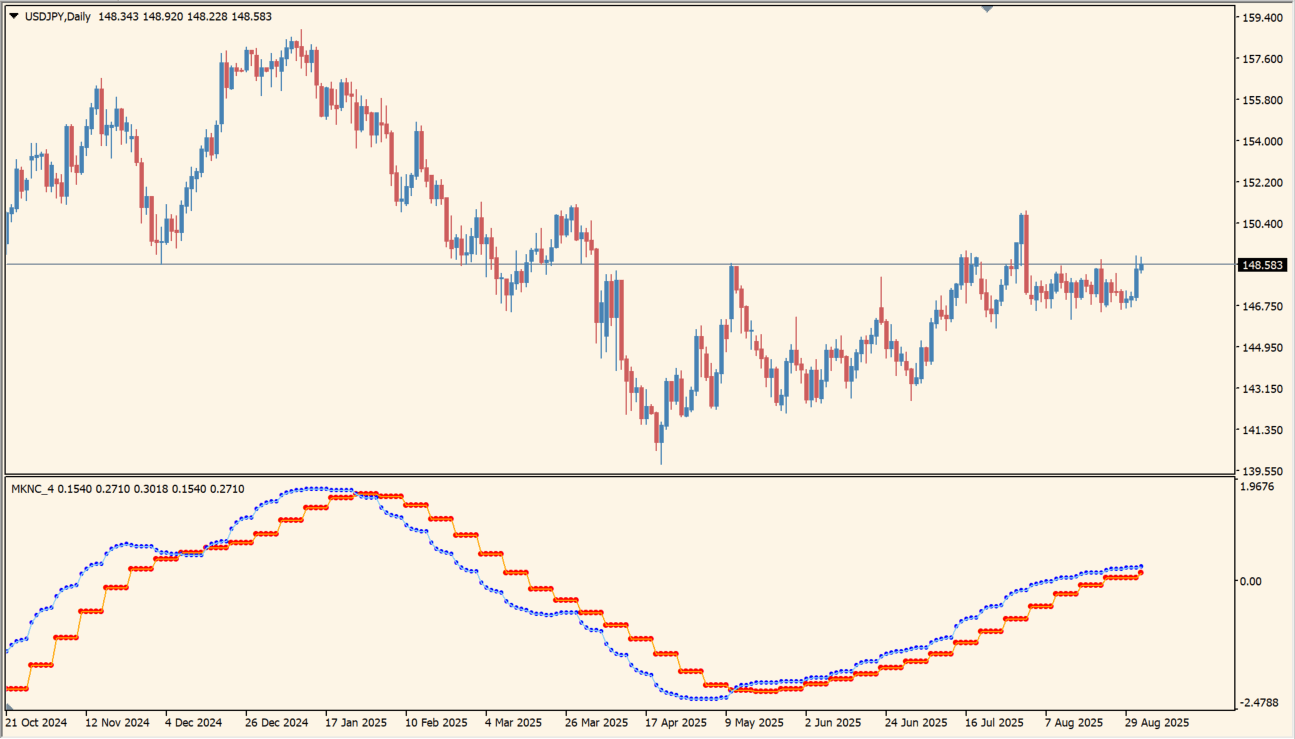
Task: Click the 17 Apr 2025 date label
Action: tap(677, 722)
